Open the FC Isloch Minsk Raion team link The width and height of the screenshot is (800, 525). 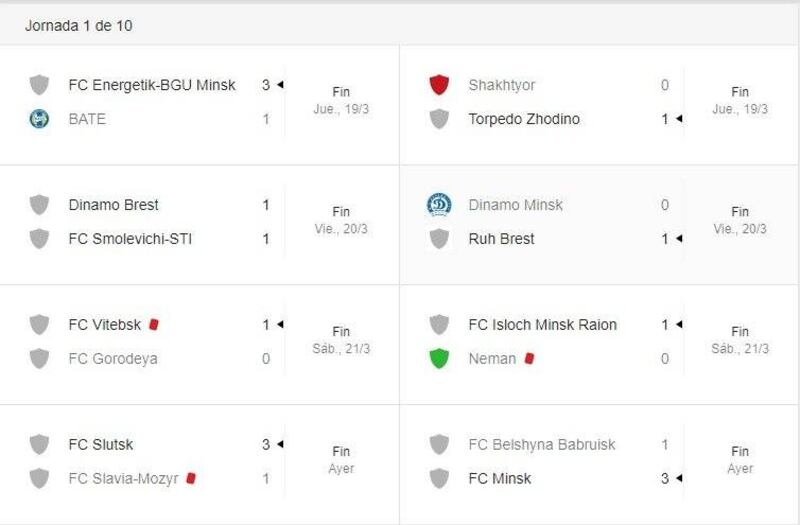pos(543,324)
